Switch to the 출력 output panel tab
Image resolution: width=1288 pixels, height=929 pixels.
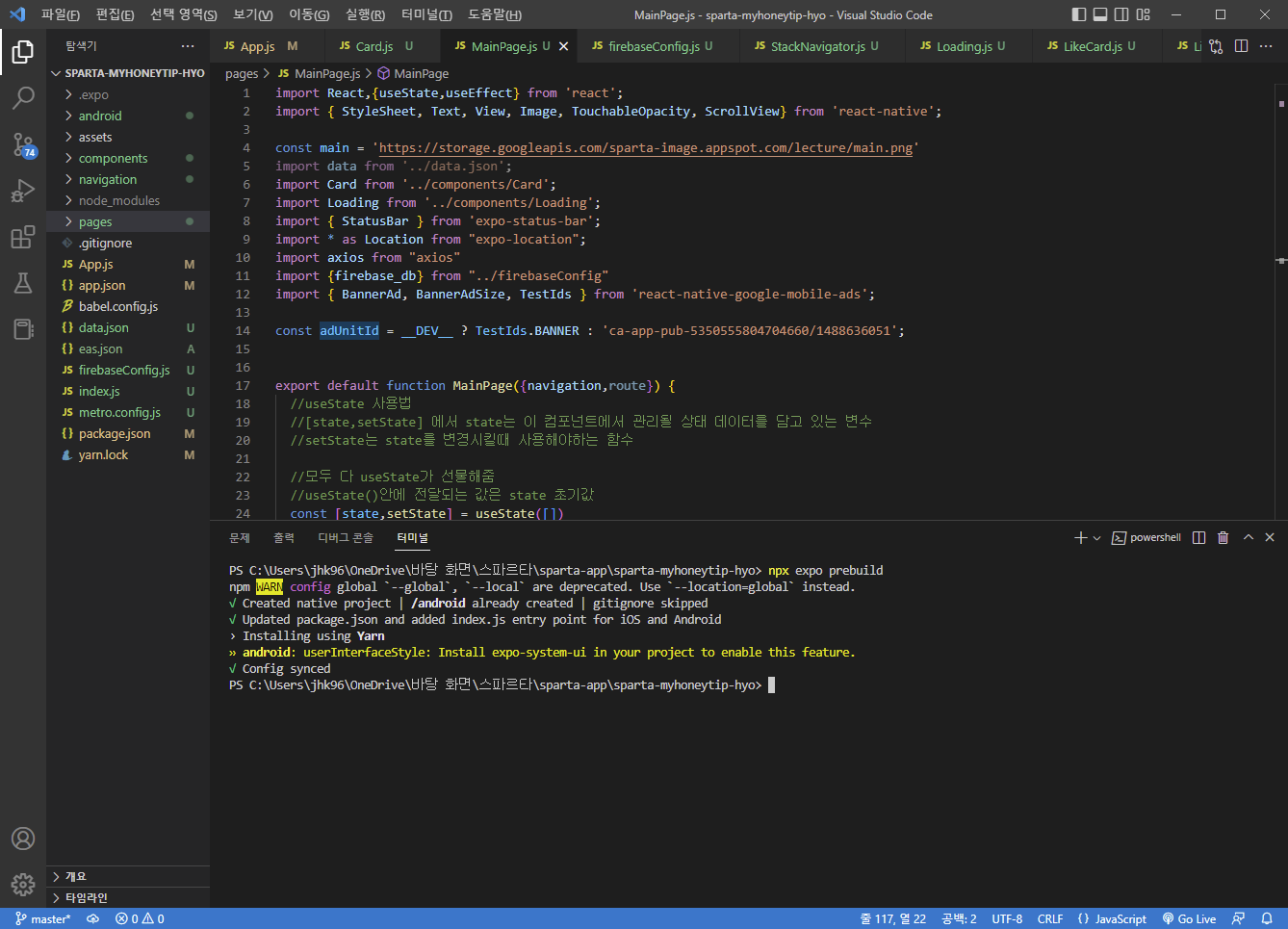[284, 538]
